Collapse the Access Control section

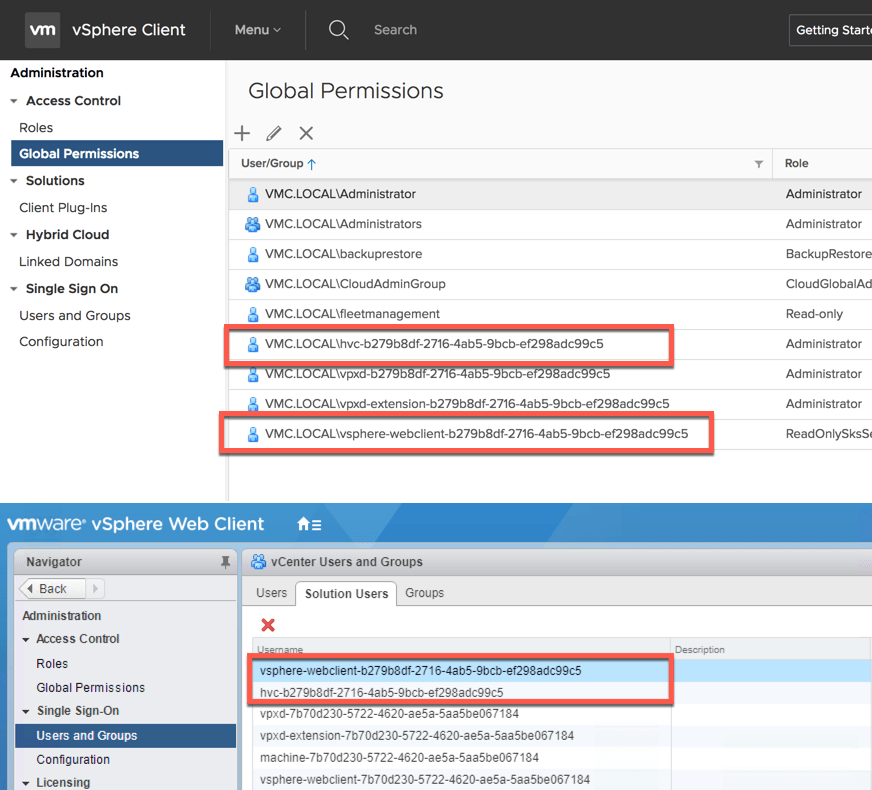point(14,101)
